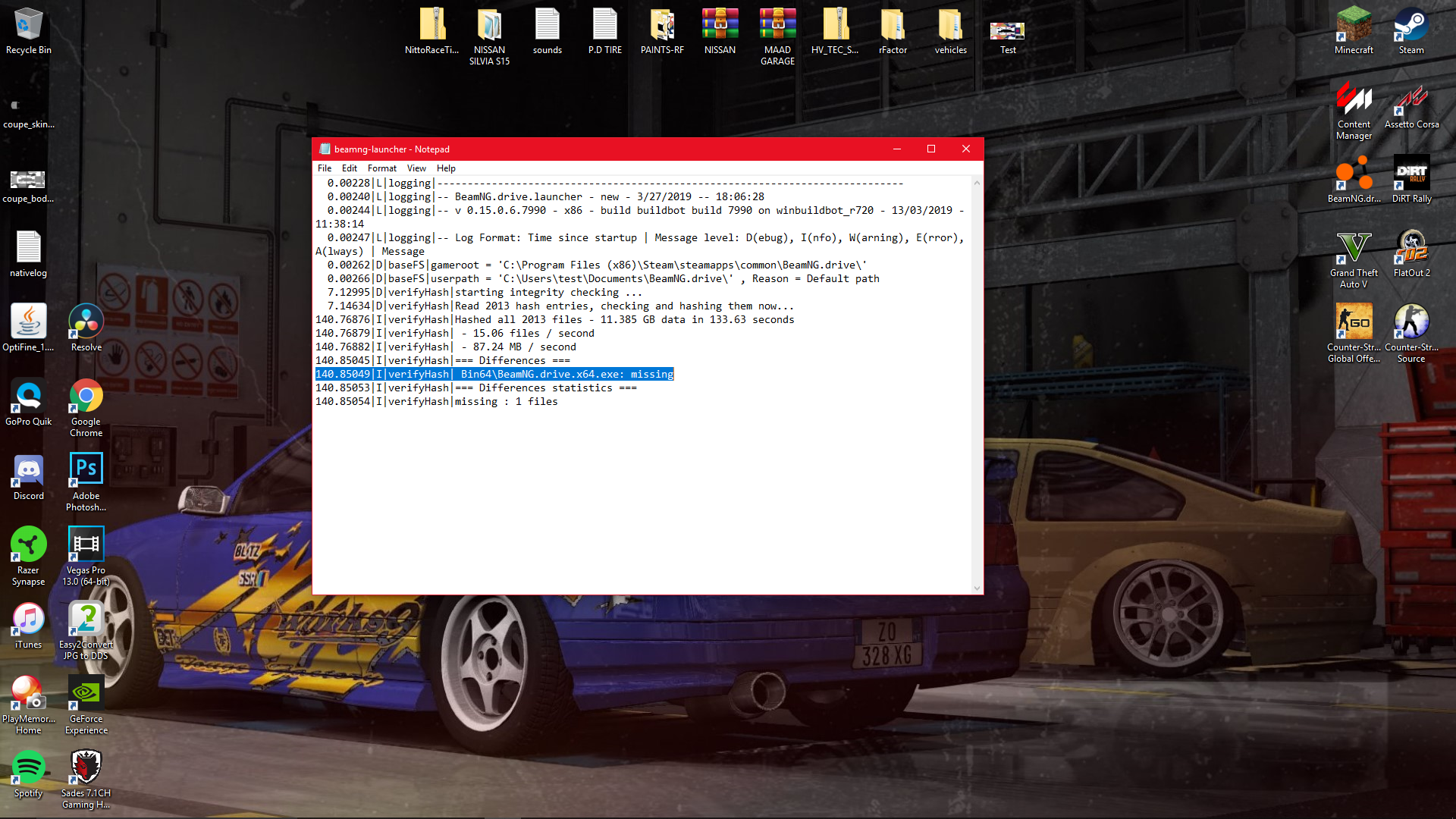Select the Discord desktop shortcut
This screenshot has width=1456, height=819.
point(29,475)
